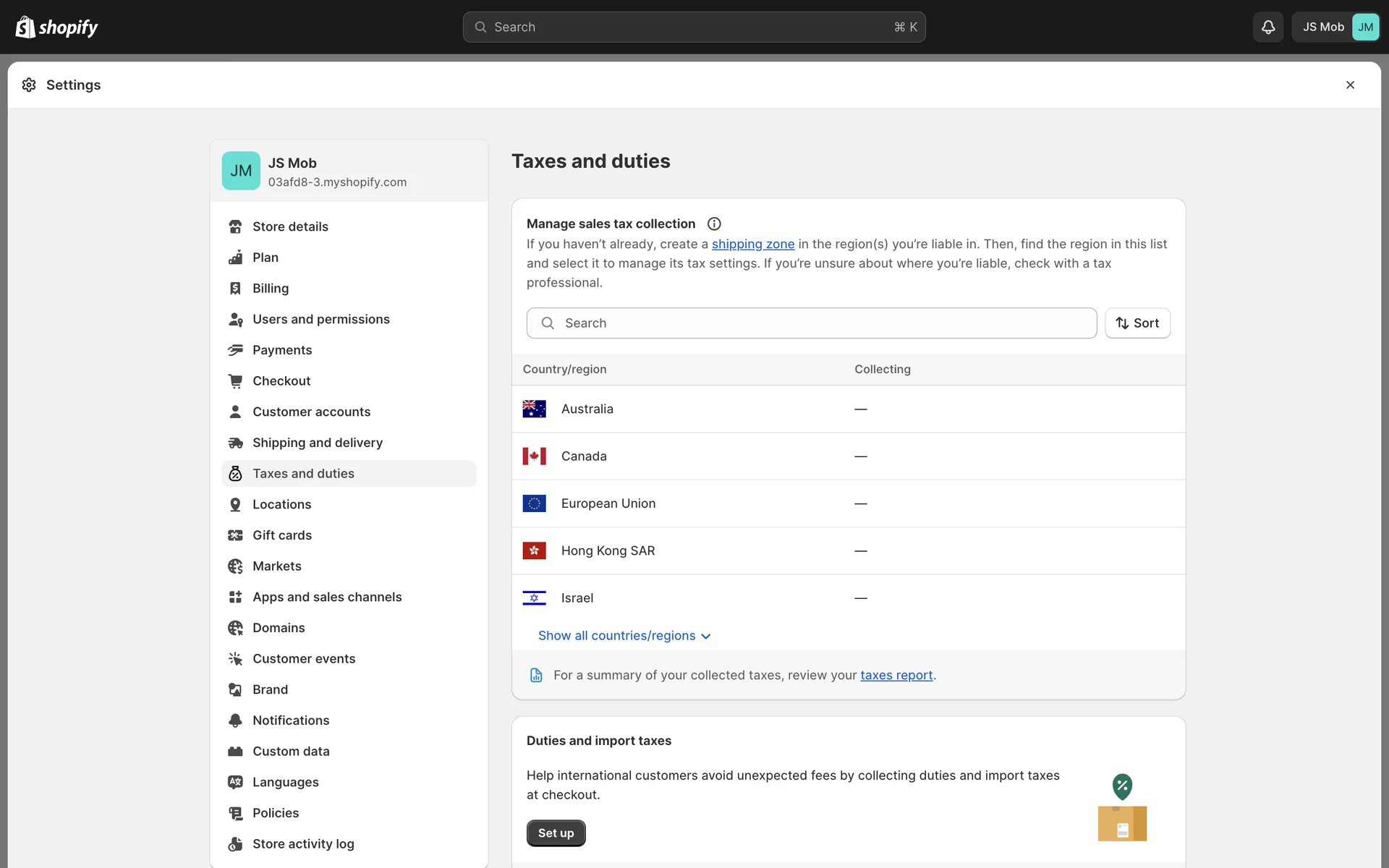Viewport: 1389px width, 868px height.
Task: Click the Payments hand icon in sidebar
Action: pos(235,350)
